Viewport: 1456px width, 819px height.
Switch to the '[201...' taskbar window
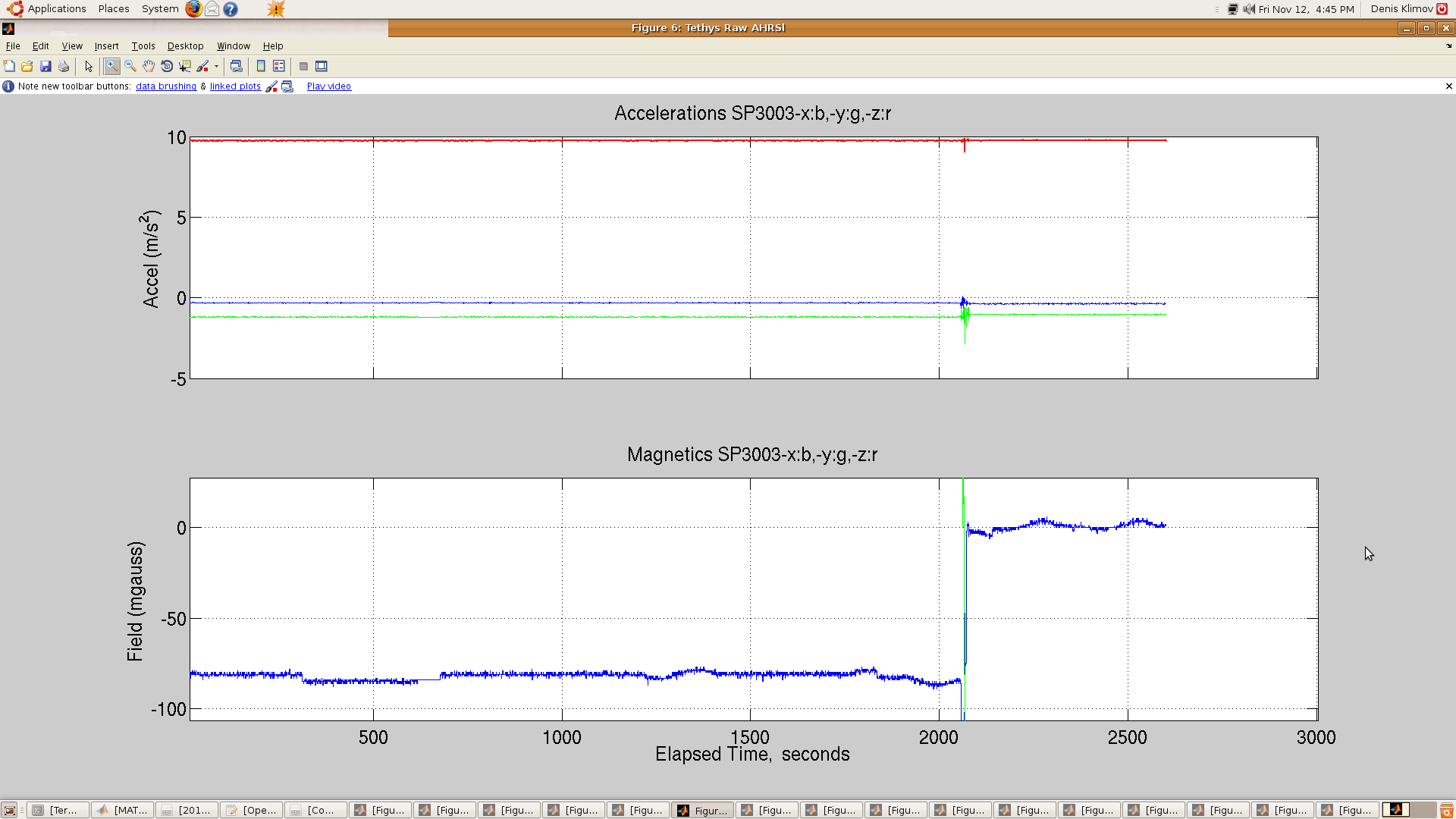point(187,810)
